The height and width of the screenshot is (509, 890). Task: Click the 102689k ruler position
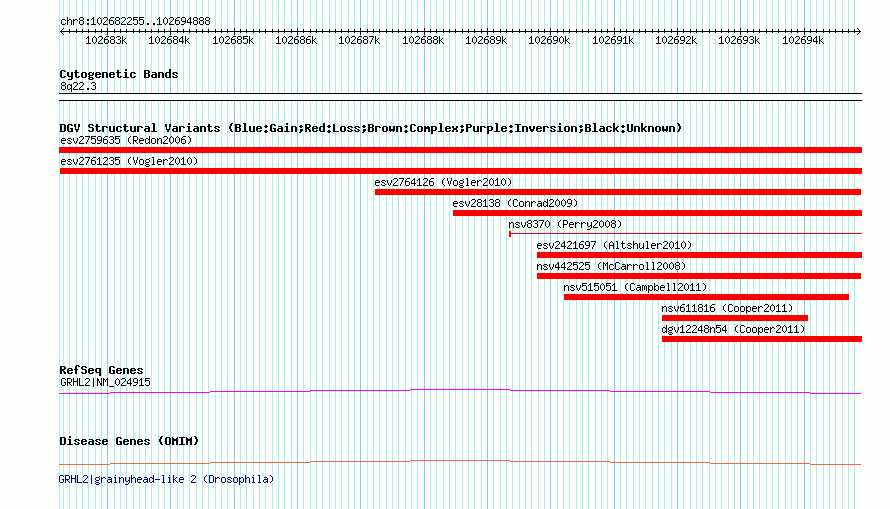click(486, 40)
